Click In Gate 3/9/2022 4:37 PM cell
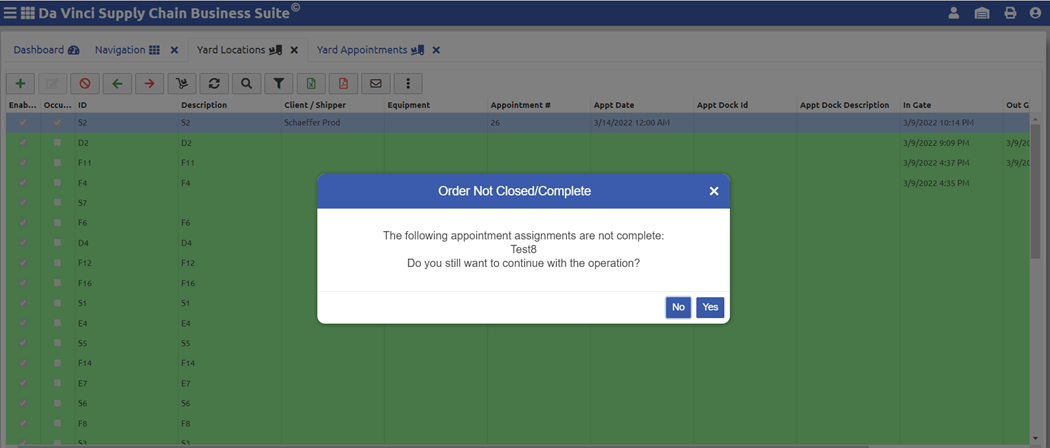1050x448 pixels. [952, 163]
